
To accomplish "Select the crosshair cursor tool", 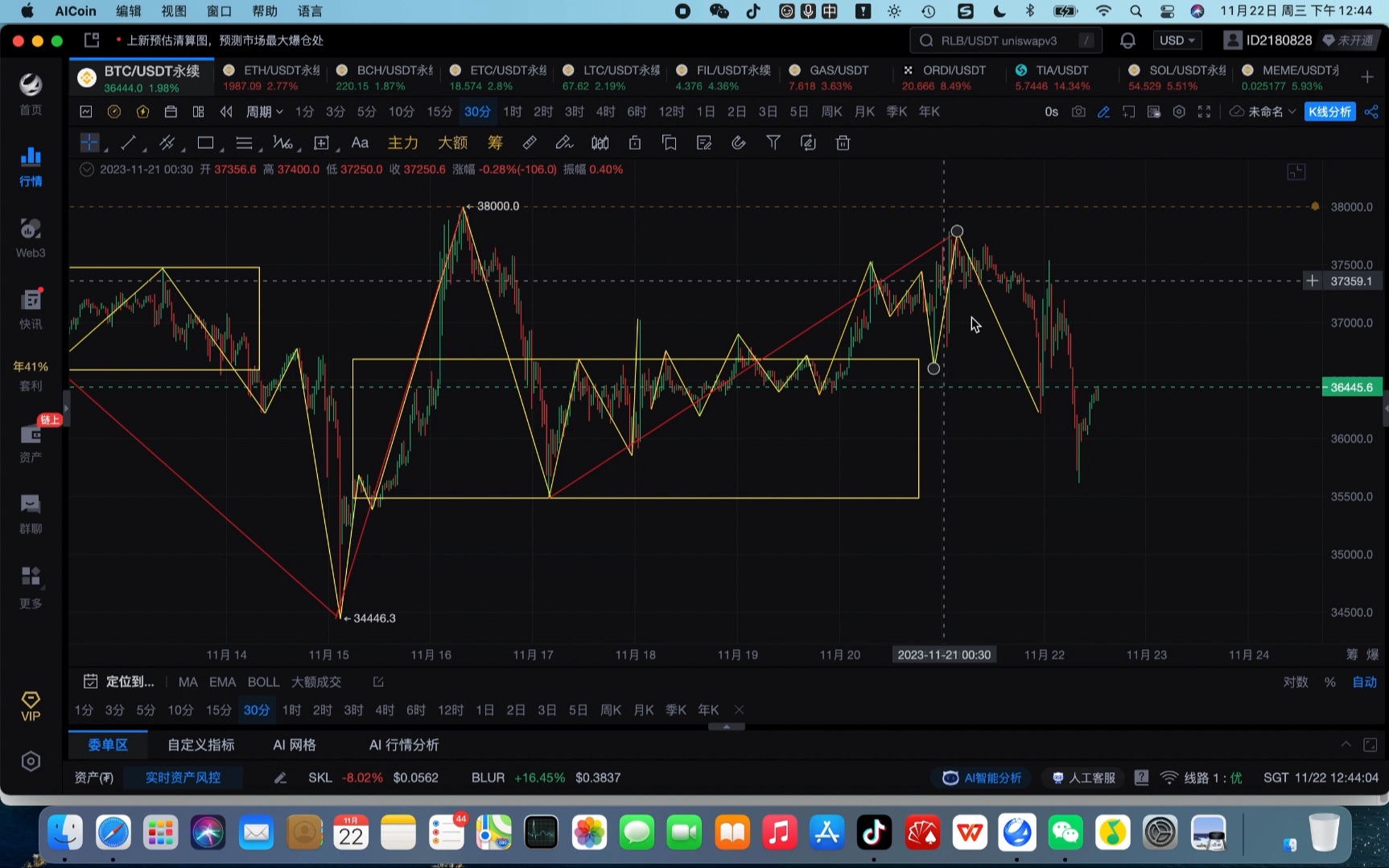I will pos(89,142).
